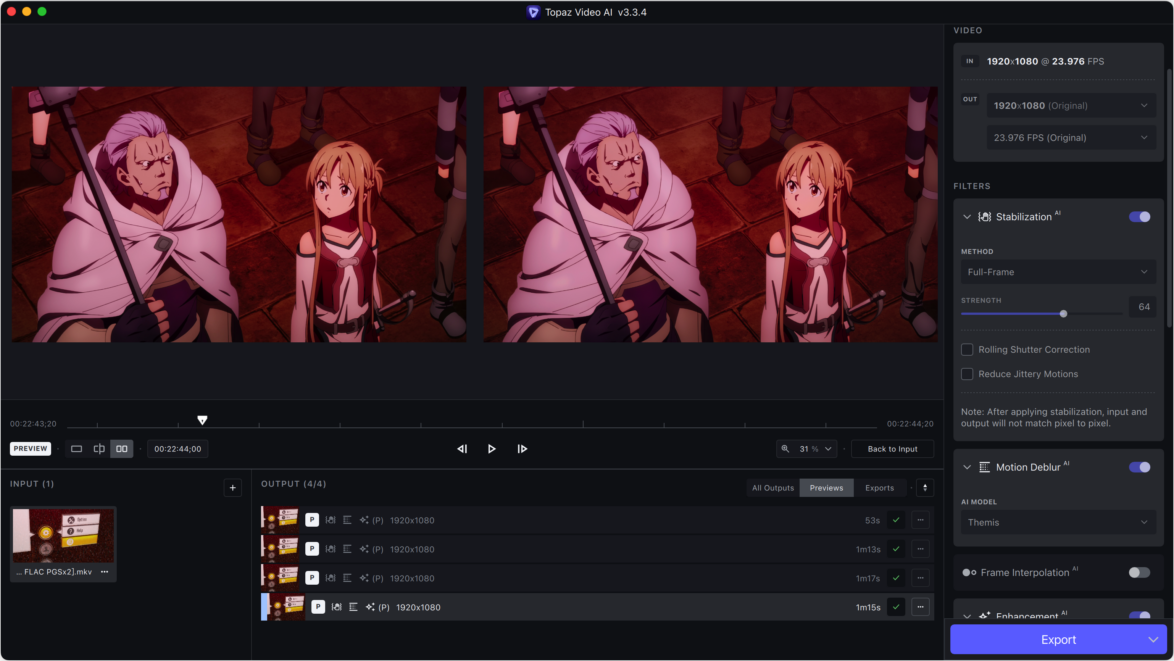Open options menu for the 53s output
Viewport: 1174px width, 661px height.
point(921,520)
